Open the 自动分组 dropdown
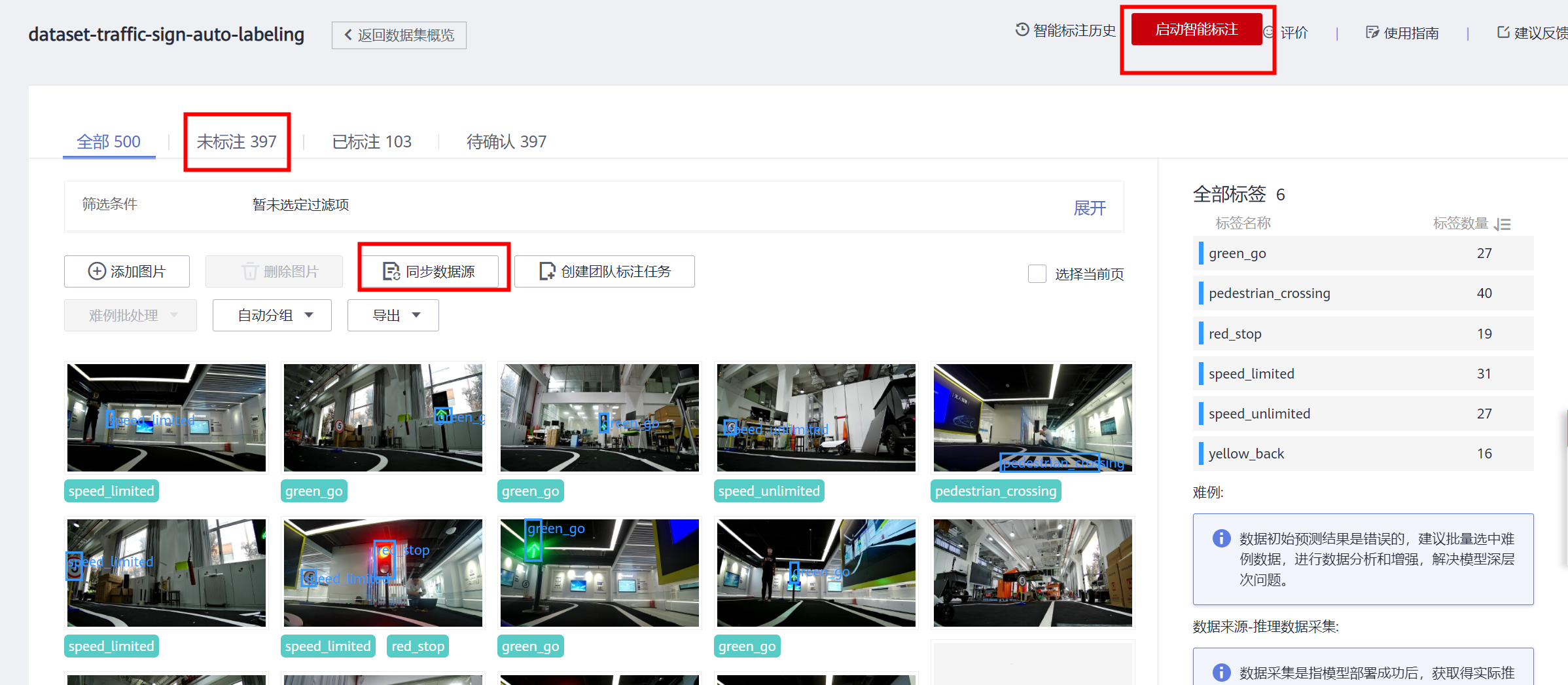 click(272, 315)
